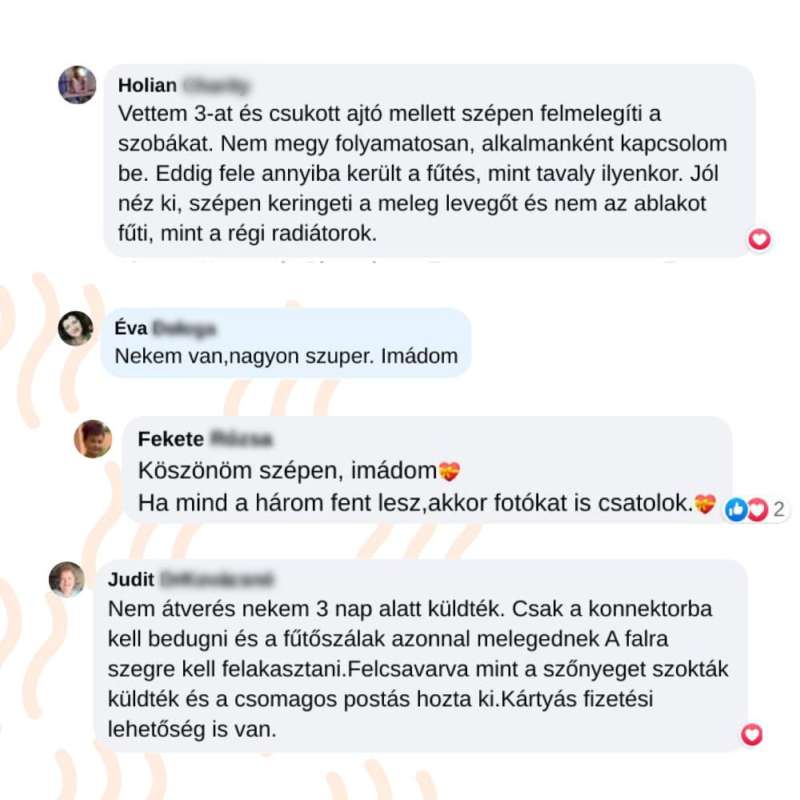Click the name Holian in first comment

coord(147,85)
